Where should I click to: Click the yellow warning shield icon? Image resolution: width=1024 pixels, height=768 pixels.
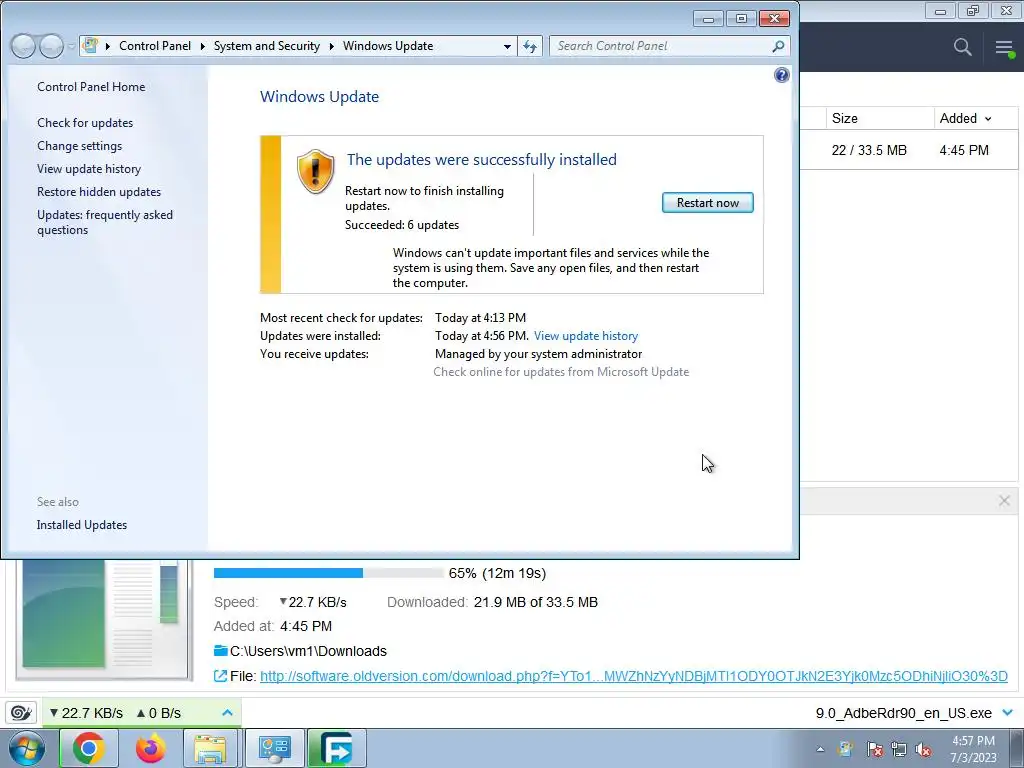315,171
